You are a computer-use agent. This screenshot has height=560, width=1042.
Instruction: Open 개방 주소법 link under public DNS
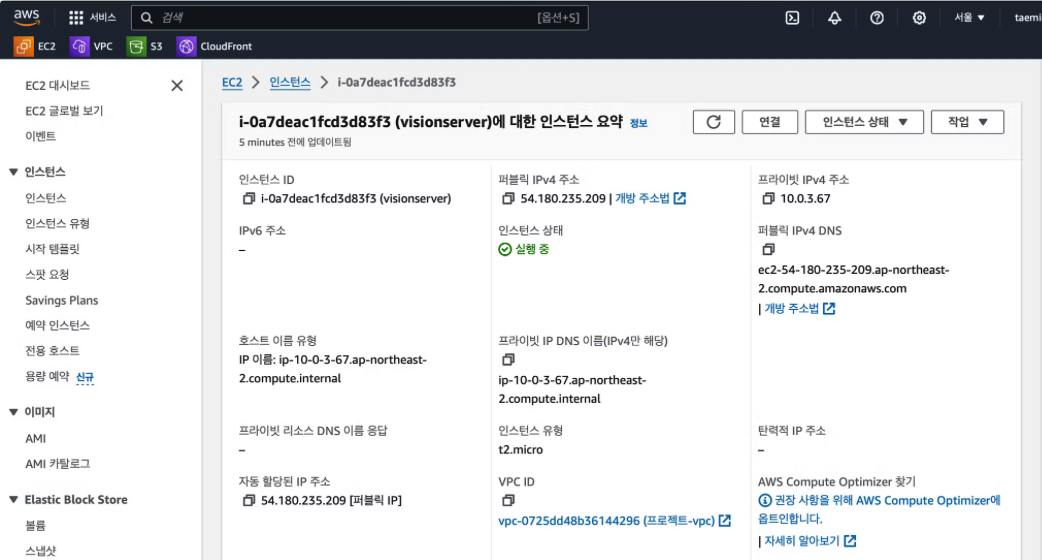799,308
